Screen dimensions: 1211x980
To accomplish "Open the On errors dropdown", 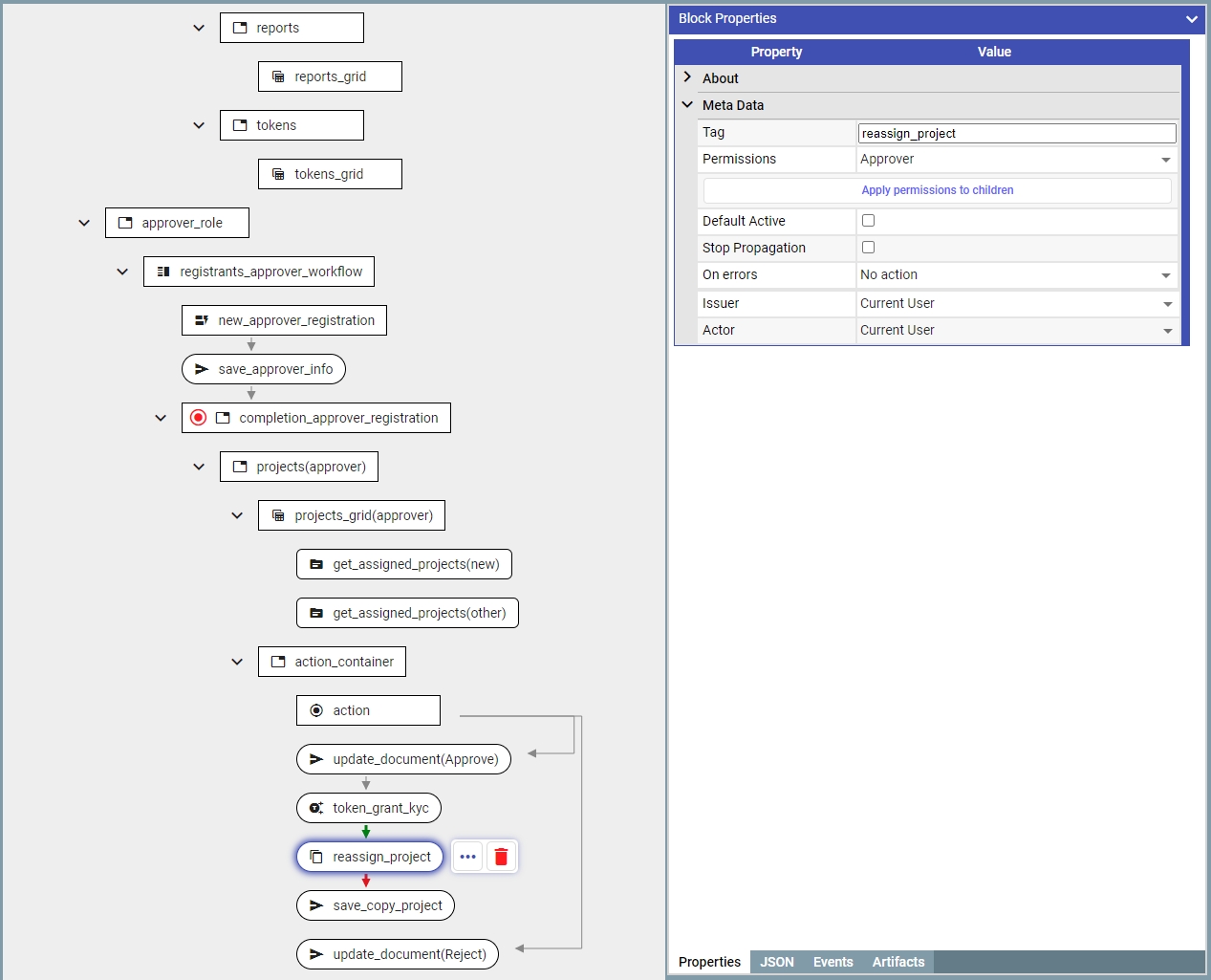I will [1016, 275].
